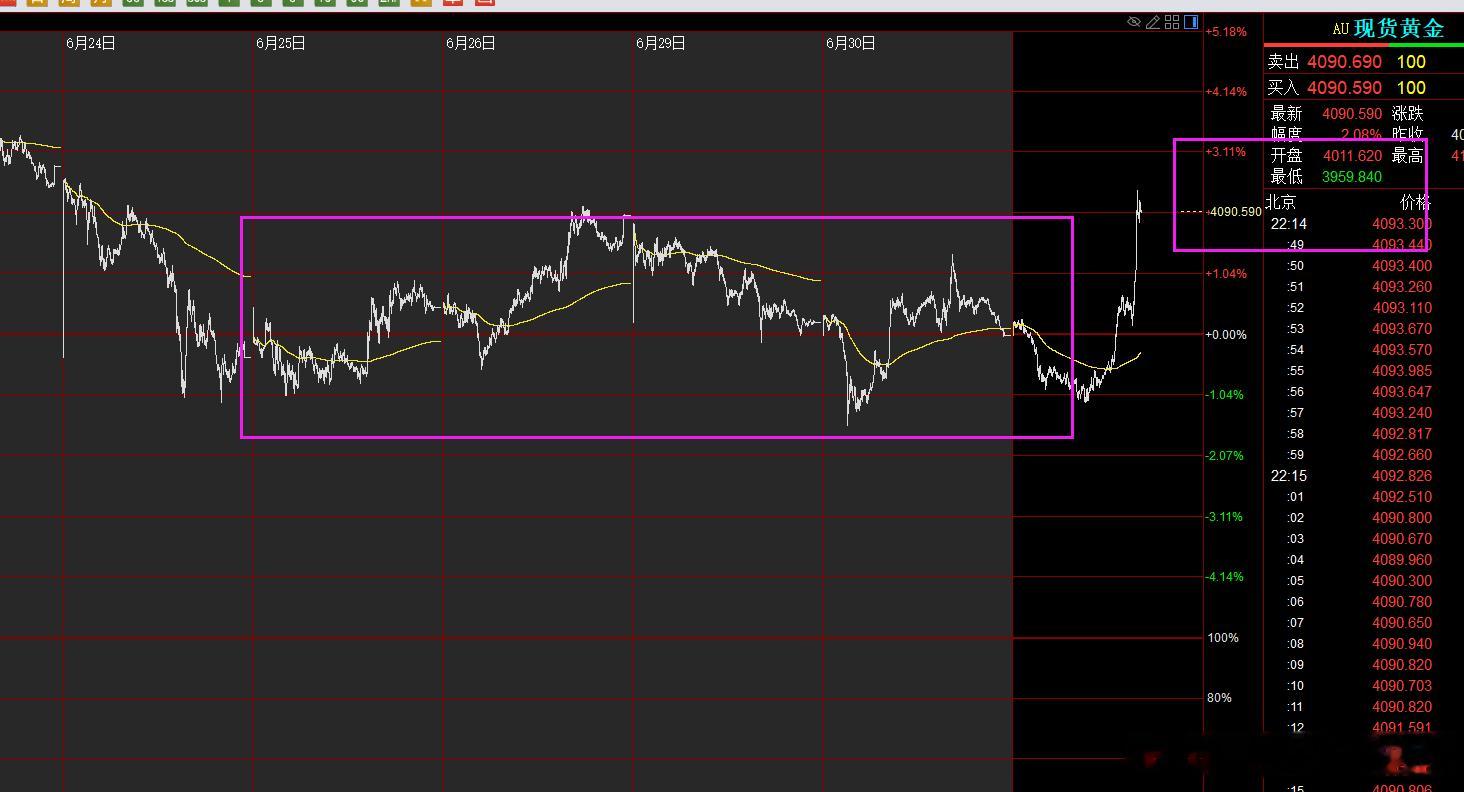Click the 6月29日 date label

tap(661, 43)
